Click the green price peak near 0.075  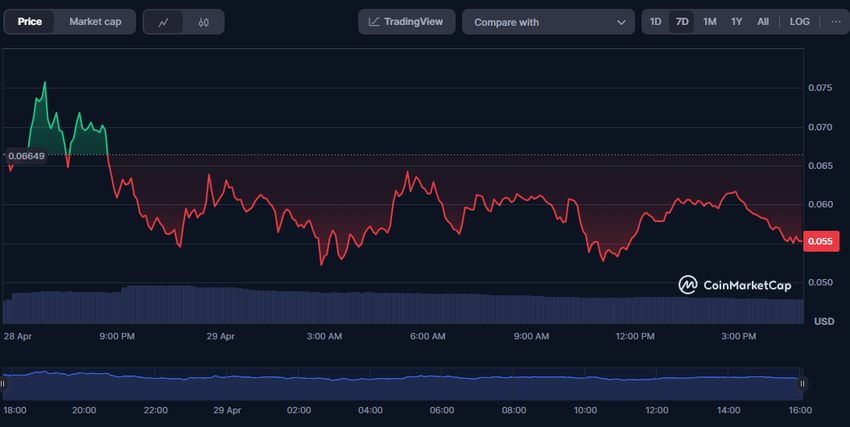click(44, 84)
